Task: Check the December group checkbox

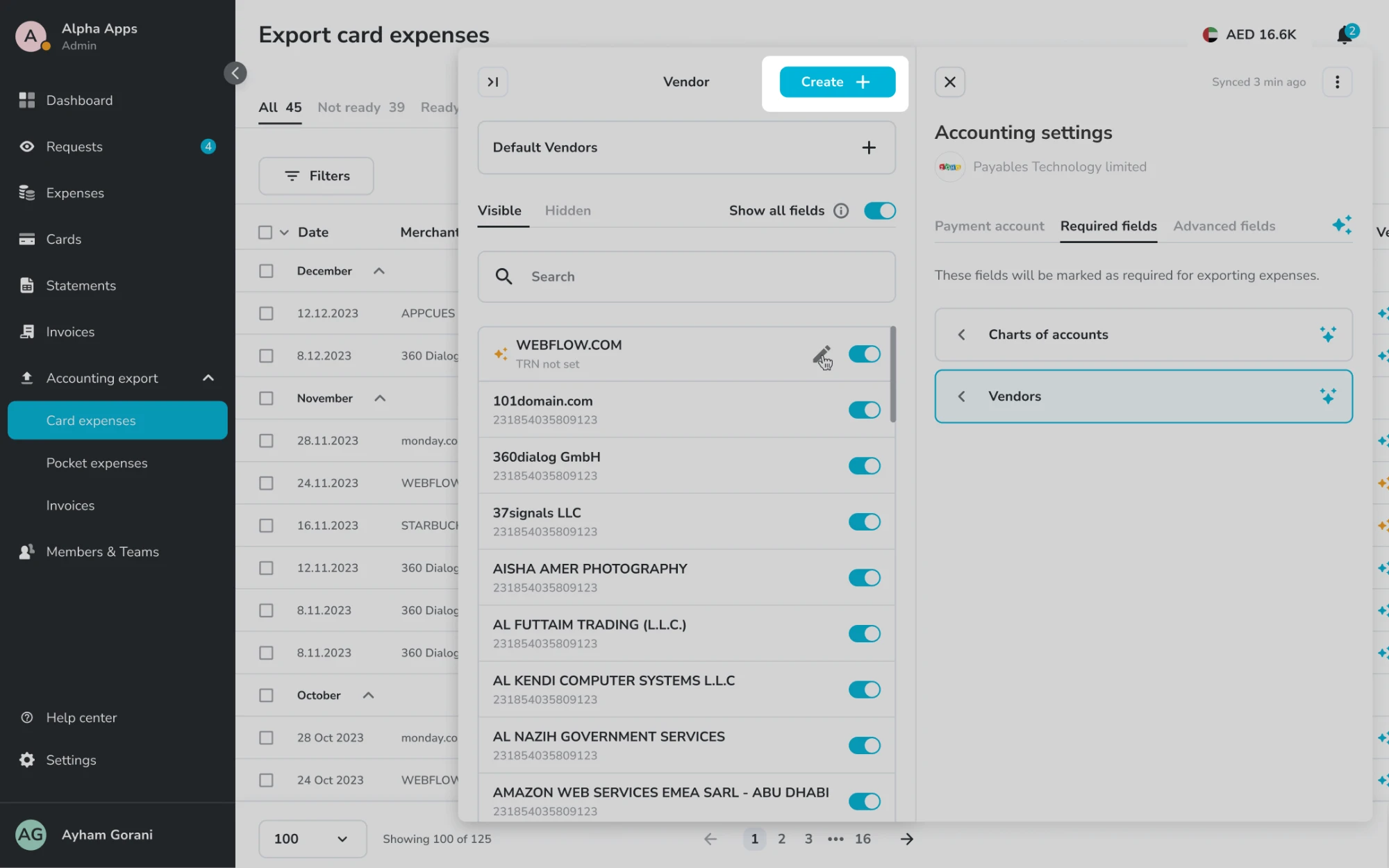Action: [x=266, y=271]
